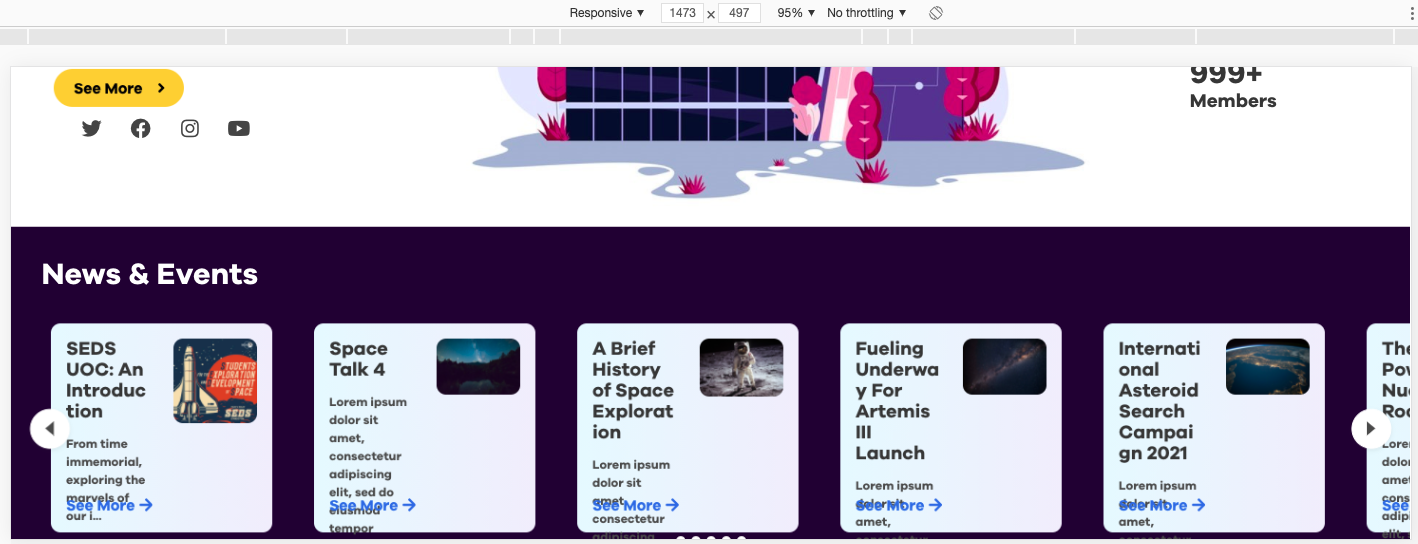The height and width of the screenshot is (544, 1418).
Task: Open the Twitter social icon
Action: 91,128
